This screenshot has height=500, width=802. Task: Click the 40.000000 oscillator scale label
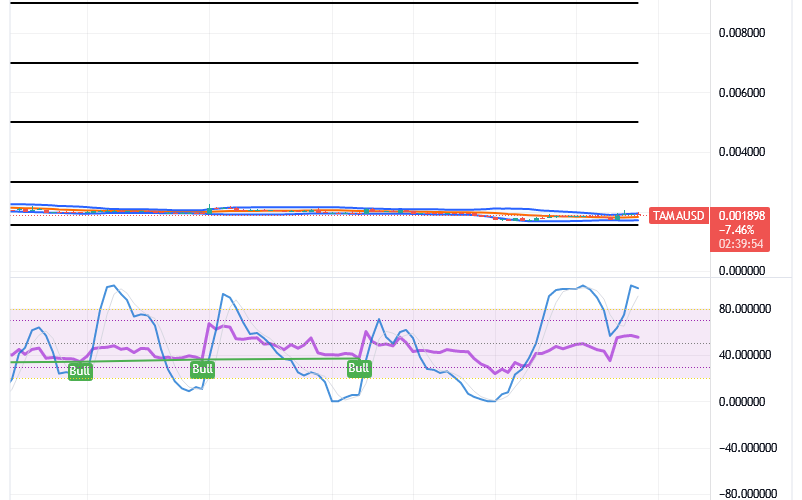click(x=744, y=355)
